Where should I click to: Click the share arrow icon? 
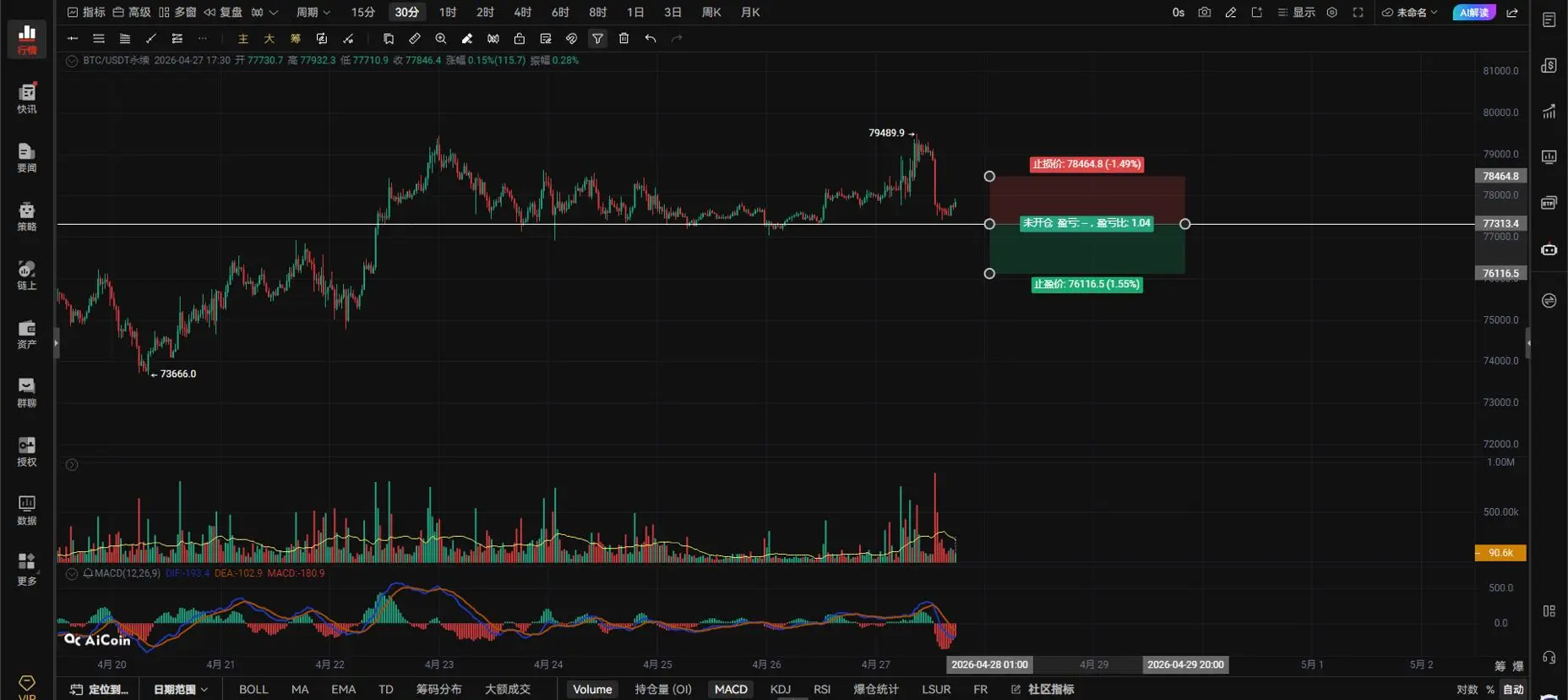1512,12
